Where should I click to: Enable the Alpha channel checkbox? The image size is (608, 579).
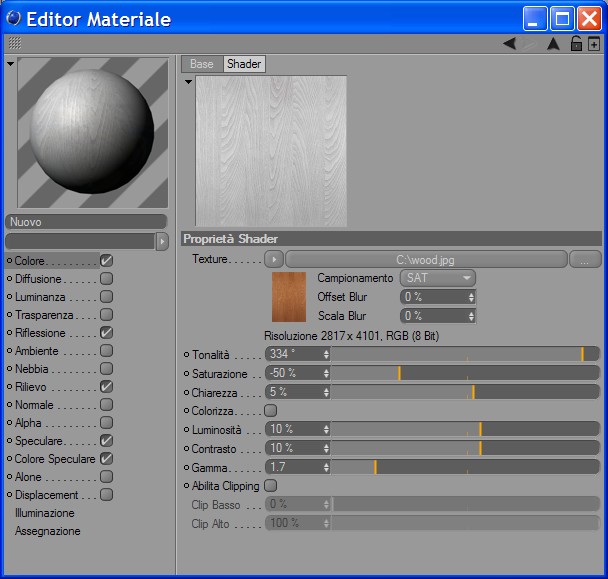(106, 423)
